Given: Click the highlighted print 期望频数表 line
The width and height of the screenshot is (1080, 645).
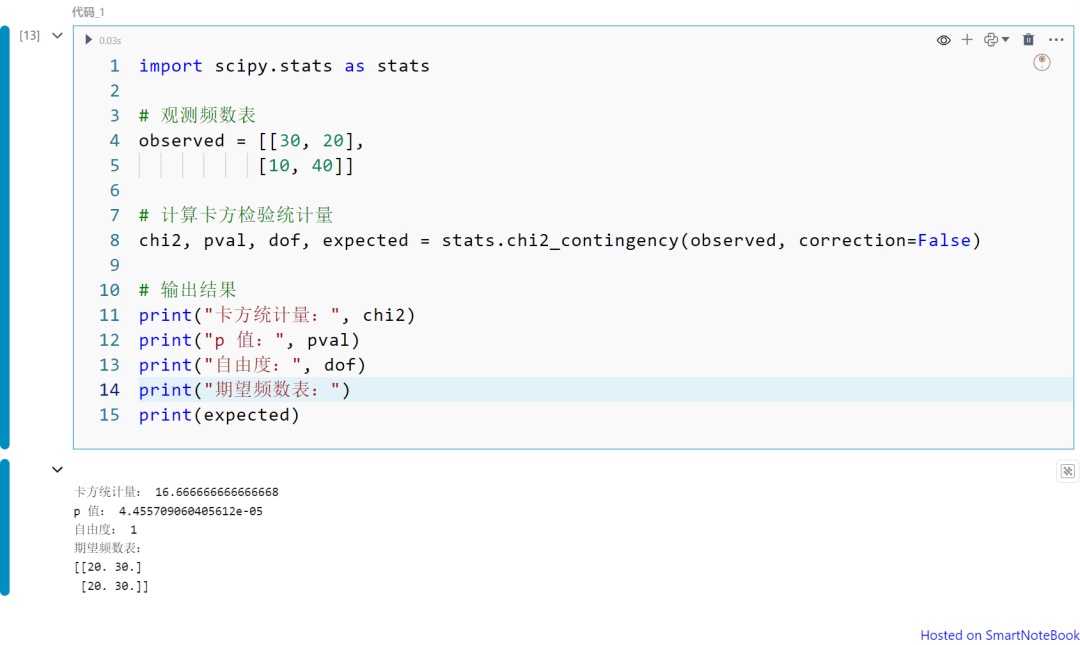Looking at the screenshot, I should tap(245, 390).
